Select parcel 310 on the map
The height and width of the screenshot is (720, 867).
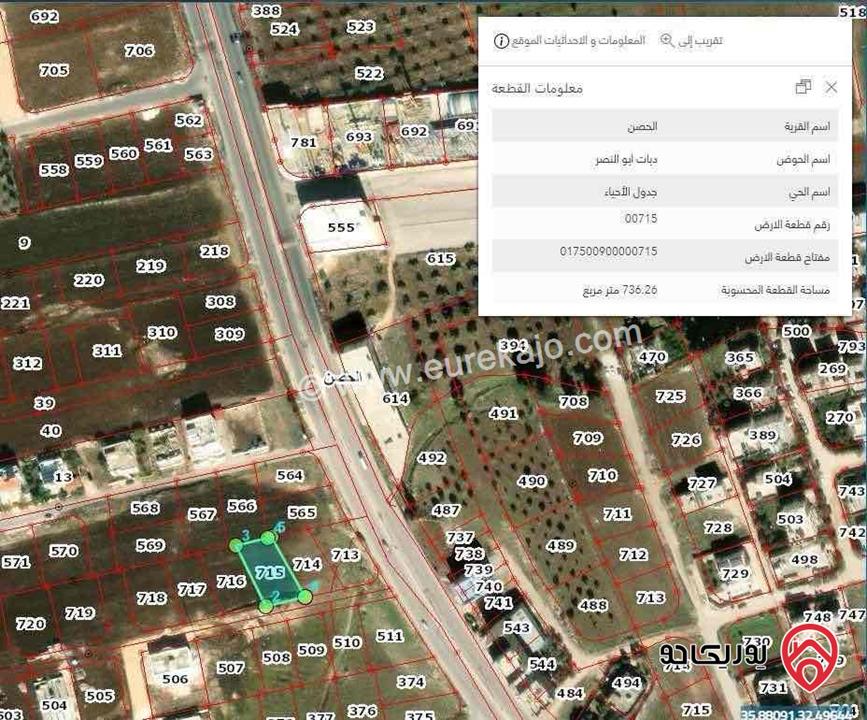point(162,332)
